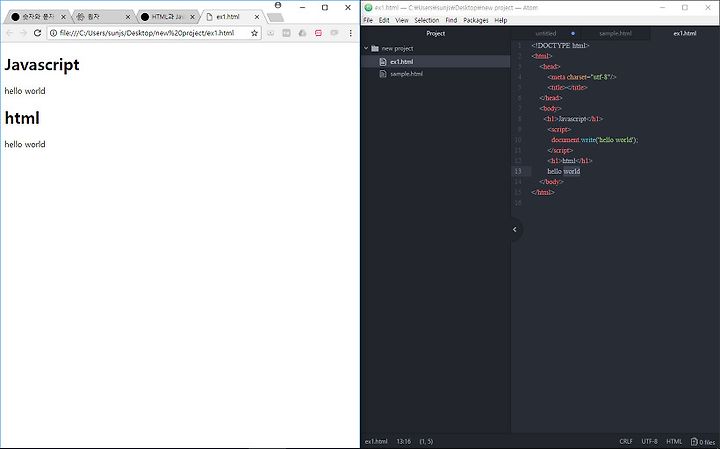Click the file icon beside sample.html

tap(382, 73)
